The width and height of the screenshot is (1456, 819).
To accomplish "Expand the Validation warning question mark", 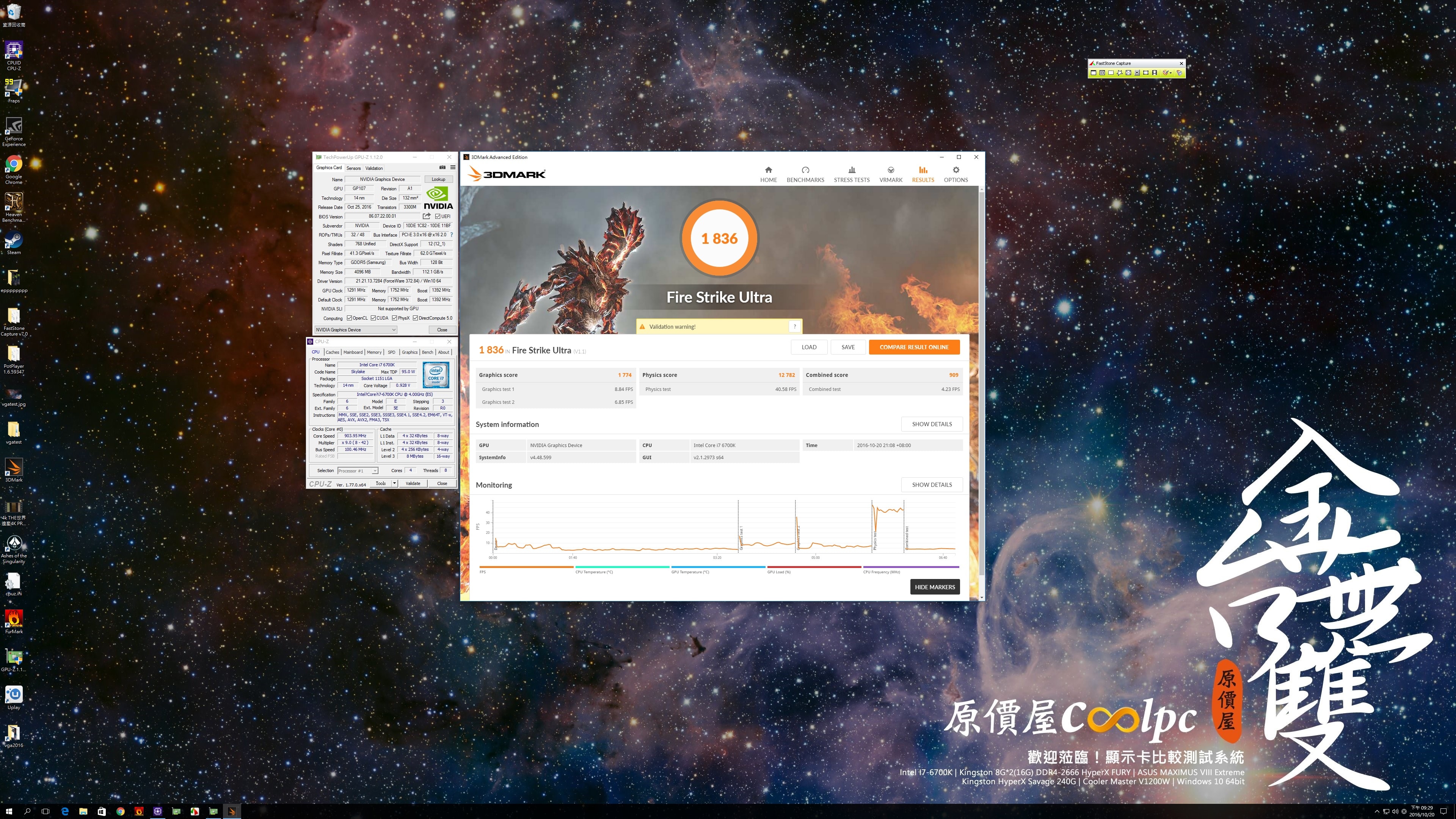I will point(795,326).
